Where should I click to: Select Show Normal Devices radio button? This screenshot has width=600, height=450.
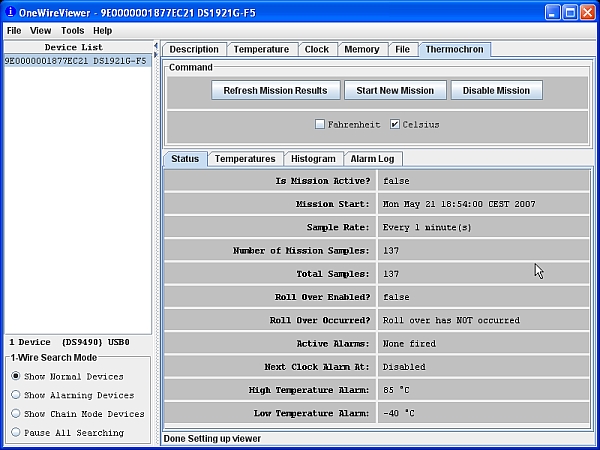click(x=16, y=376)
